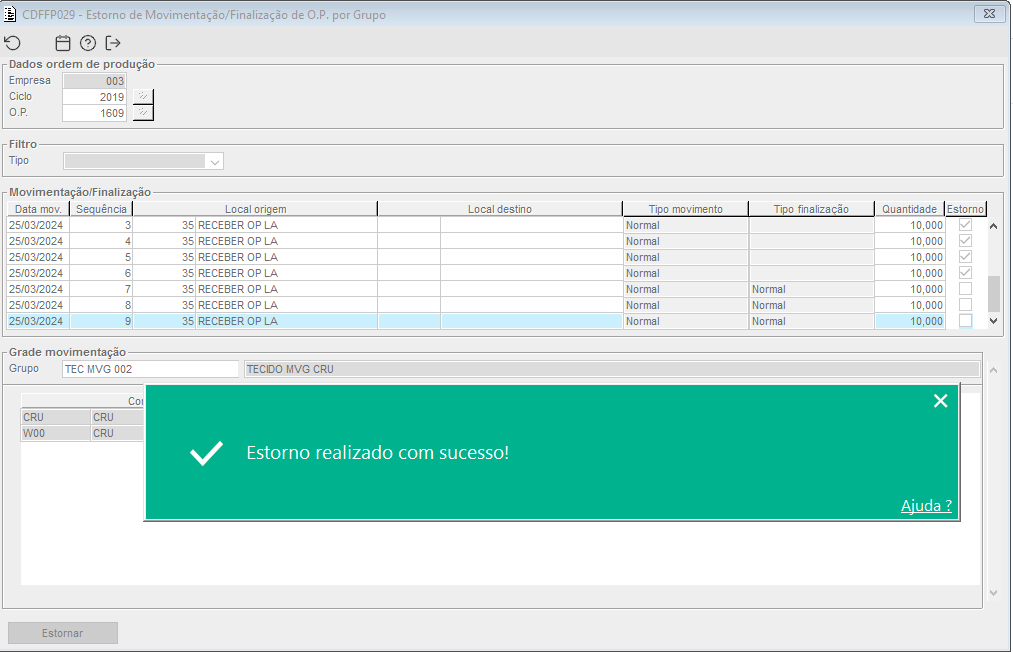1013x652 pixels.
Task: Click the TECIDO MVG CRU description field
Action: 612,369
